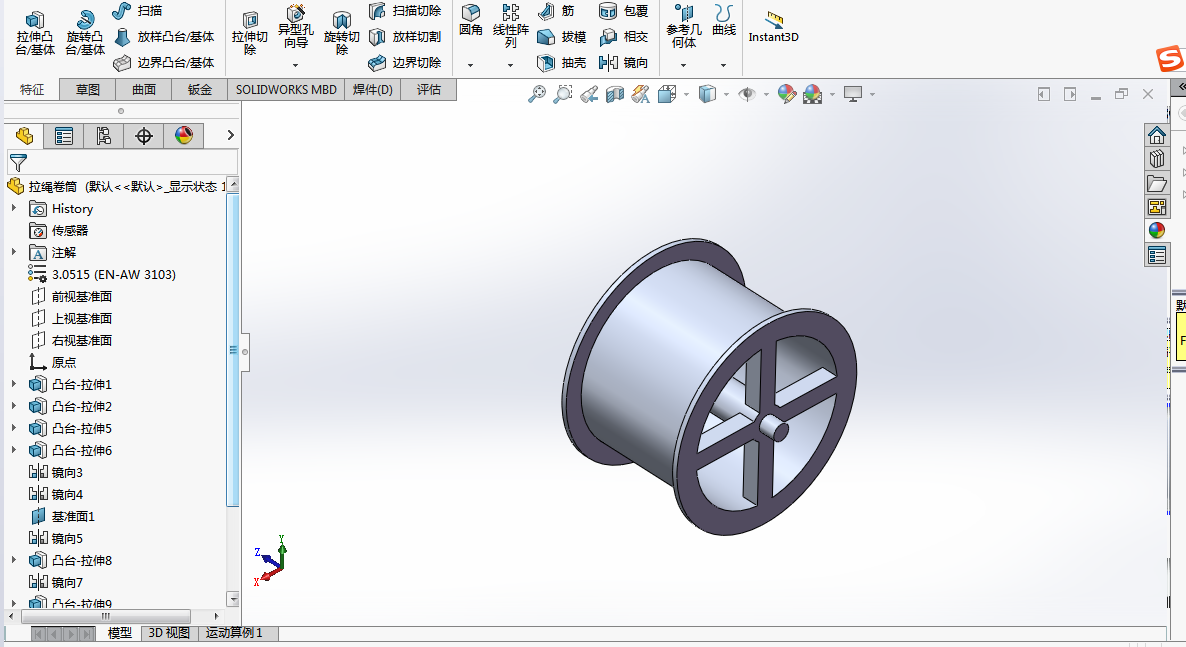The image size is (1186, 647).
Task: Select the 基准面1 plane feature
Action: tap(62, 516)
